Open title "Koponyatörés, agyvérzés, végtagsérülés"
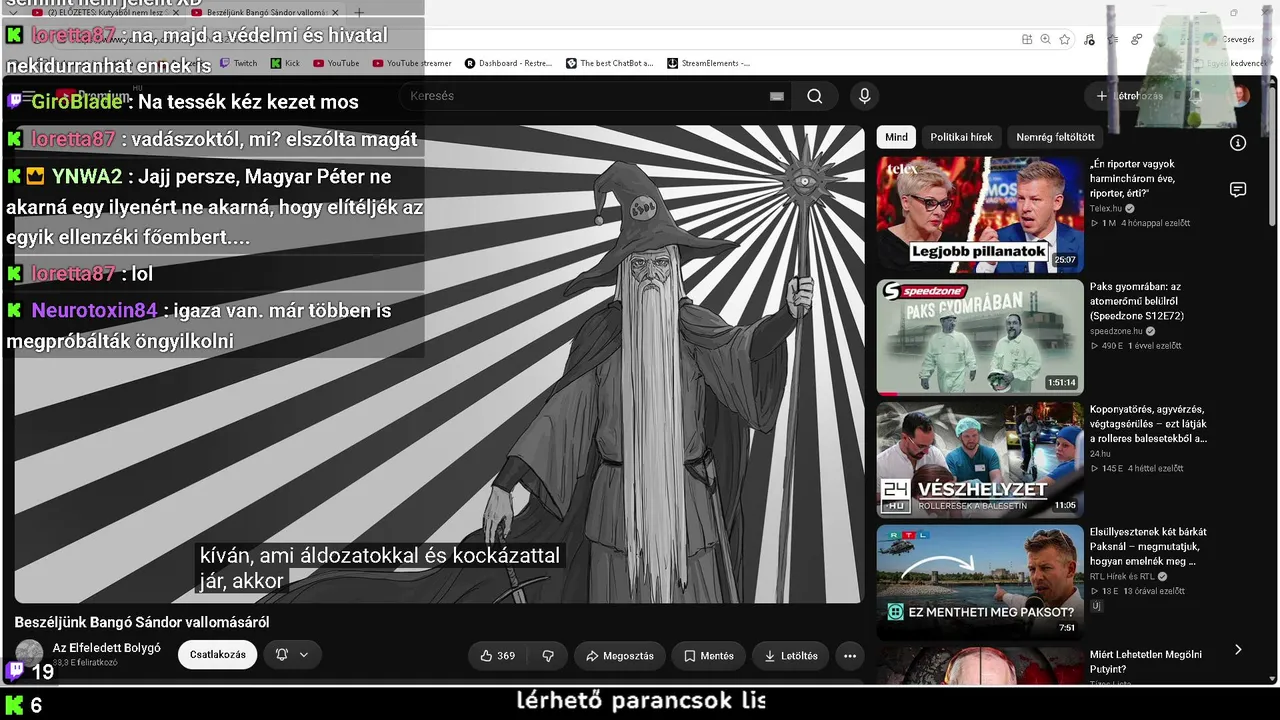Screen dimensions: 1280x720 1148,424
